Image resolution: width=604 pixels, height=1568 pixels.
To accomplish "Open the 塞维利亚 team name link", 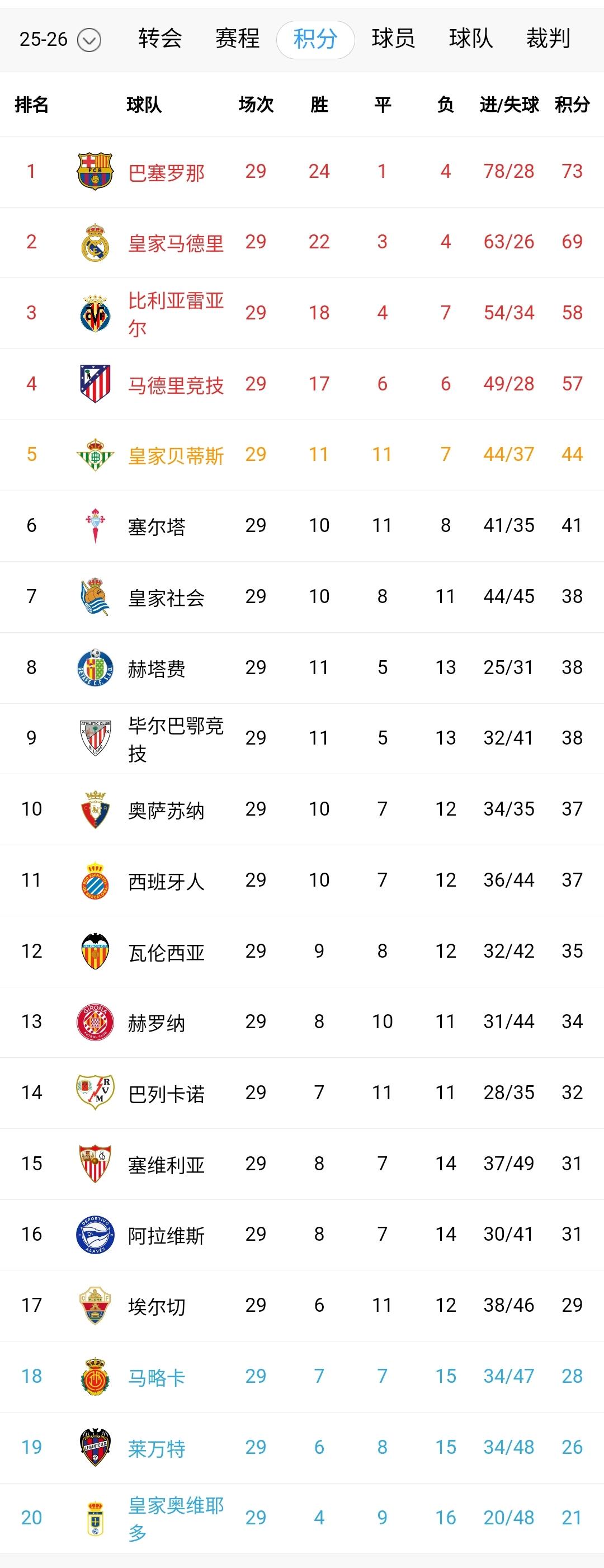I will [x=166, y=1165].
